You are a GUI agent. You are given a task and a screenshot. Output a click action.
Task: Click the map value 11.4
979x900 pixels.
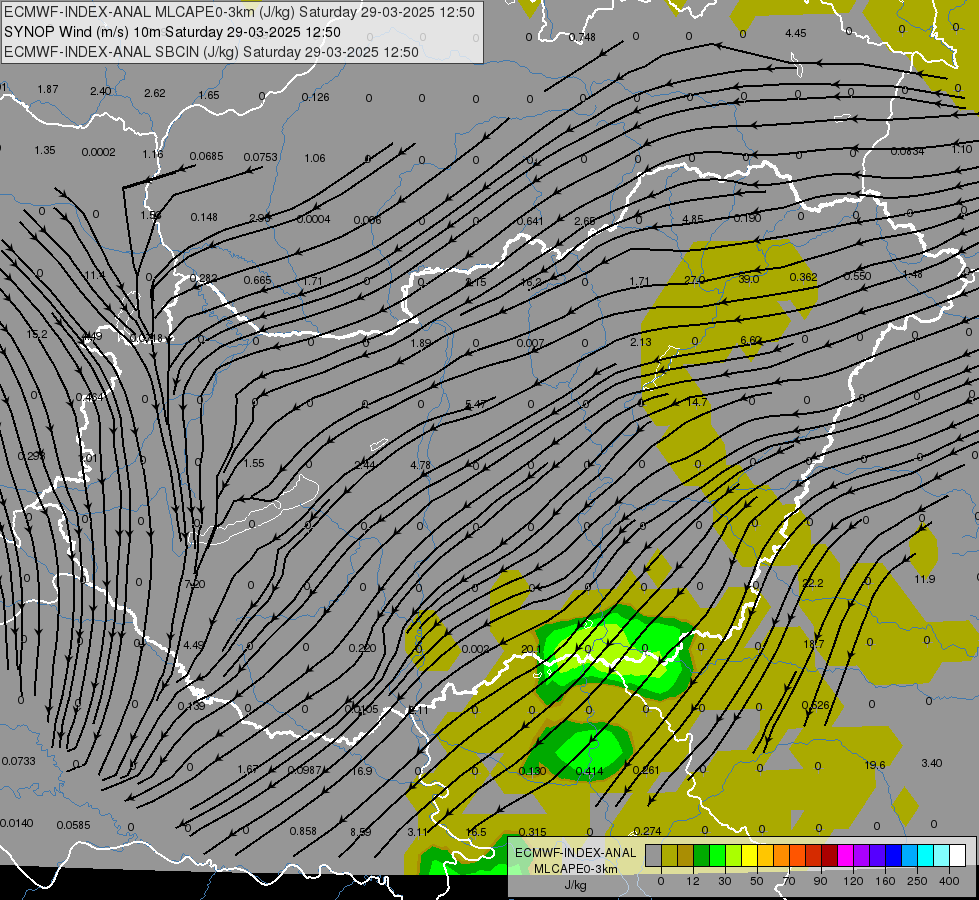pos(95,275)
